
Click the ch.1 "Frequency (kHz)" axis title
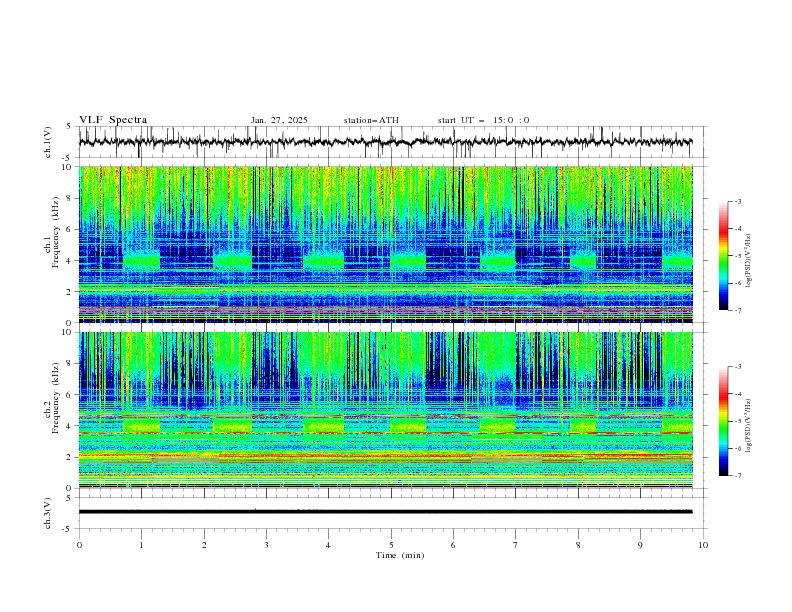click(x=55, y=230)
